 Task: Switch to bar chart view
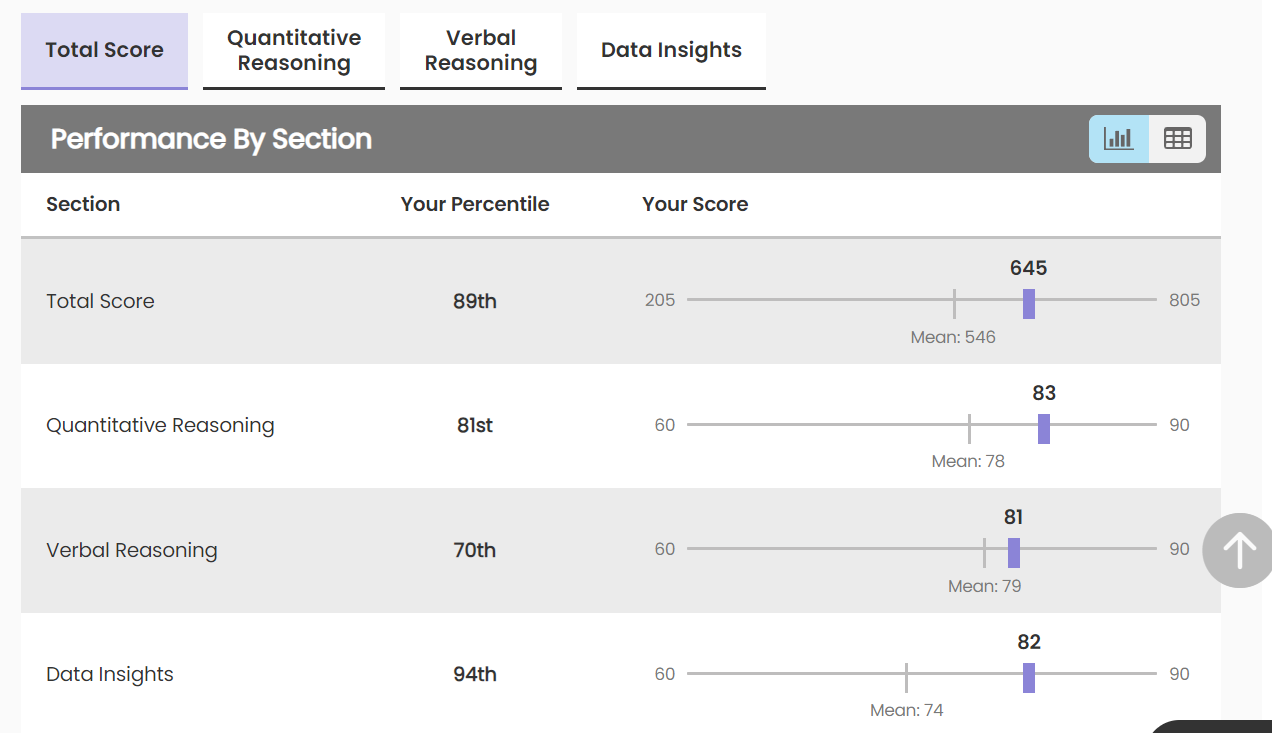point(1119,139)
